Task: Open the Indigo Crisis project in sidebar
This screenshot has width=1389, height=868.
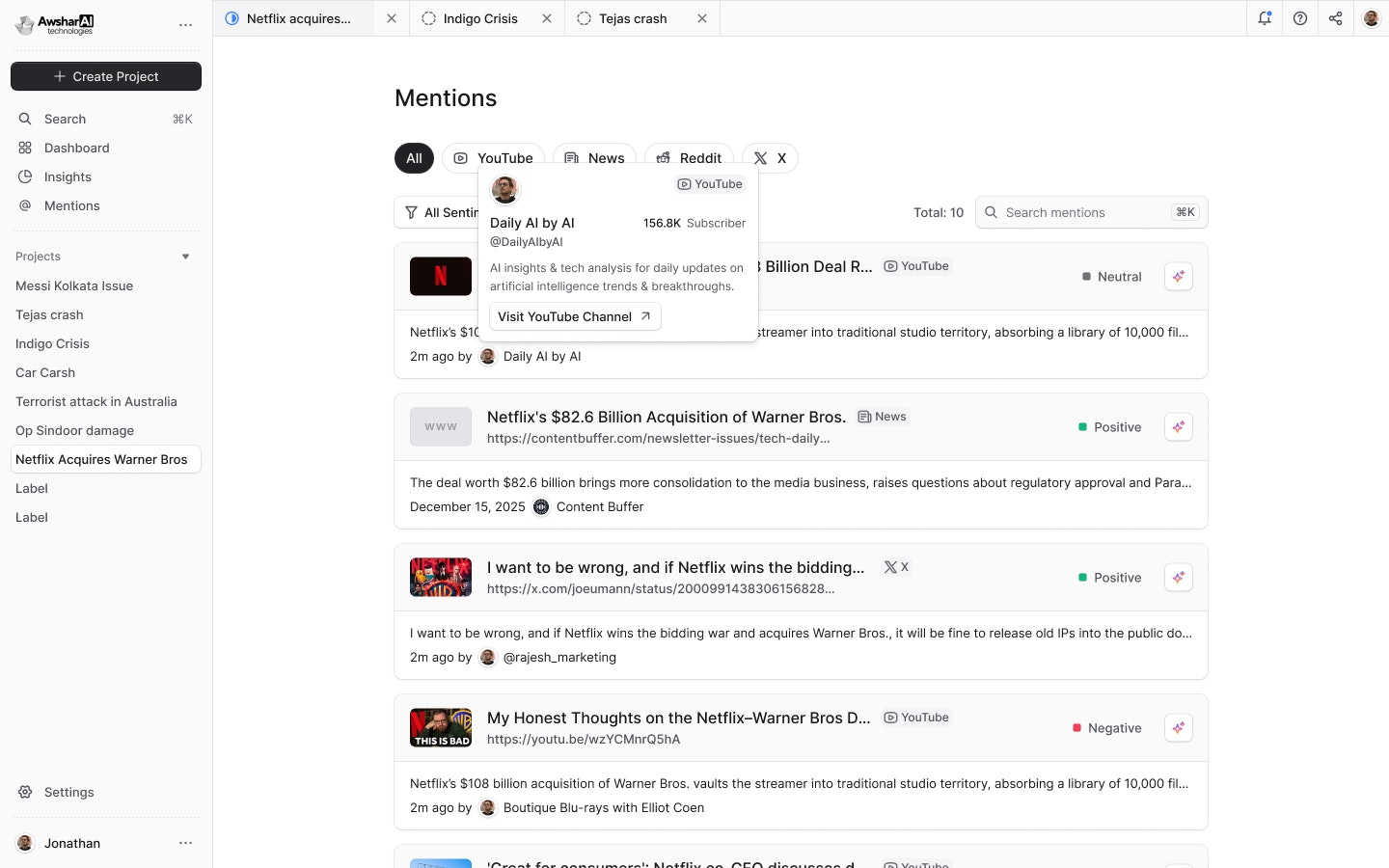Action: (52, 343)
